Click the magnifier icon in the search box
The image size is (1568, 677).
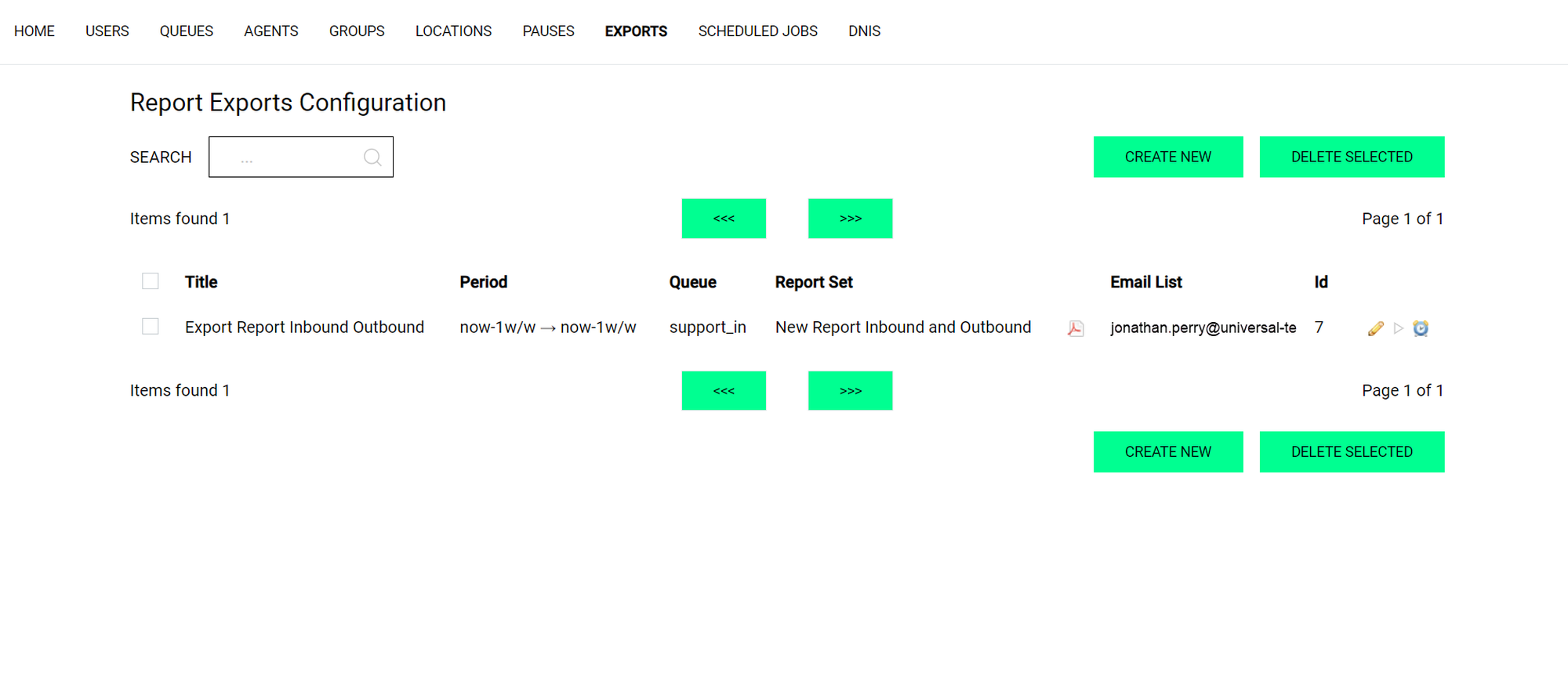372,157
